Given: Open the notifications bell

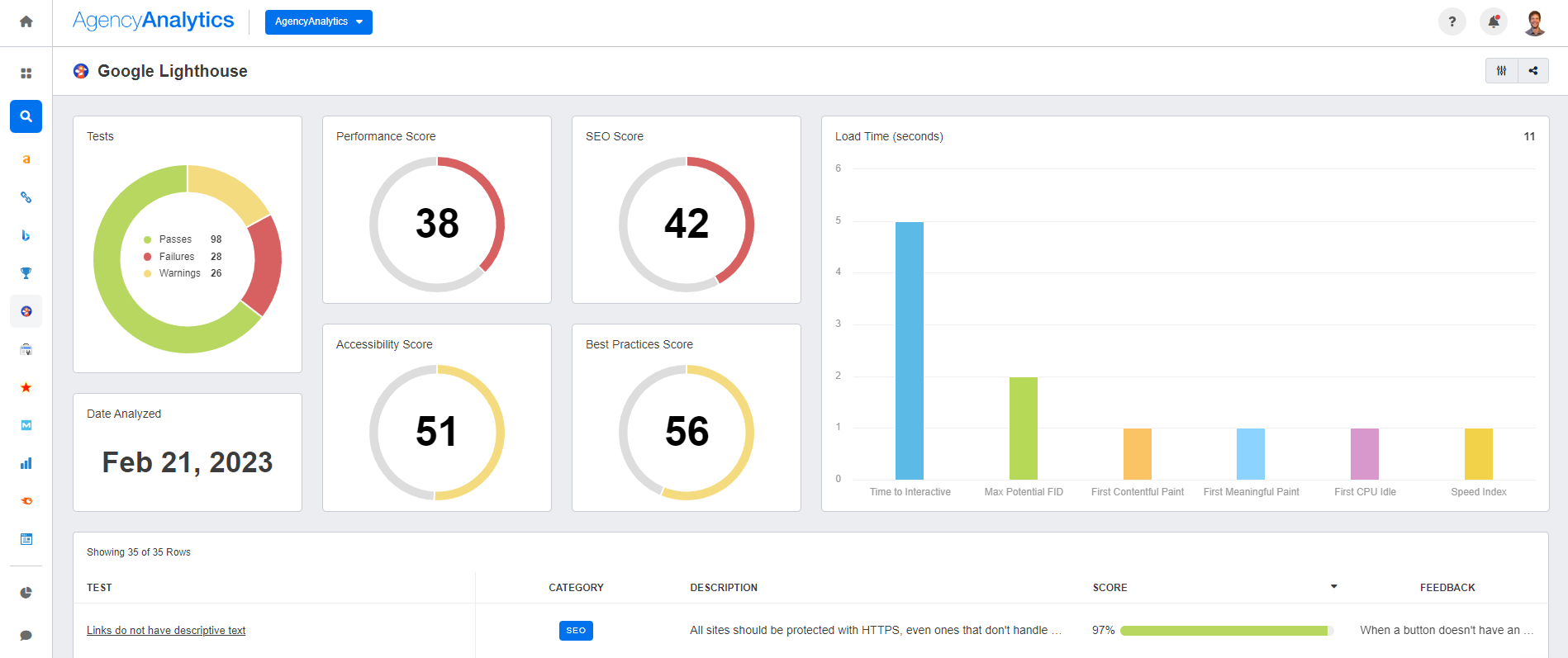Looking at the screenshot, I should click(x=1494, y=21).
